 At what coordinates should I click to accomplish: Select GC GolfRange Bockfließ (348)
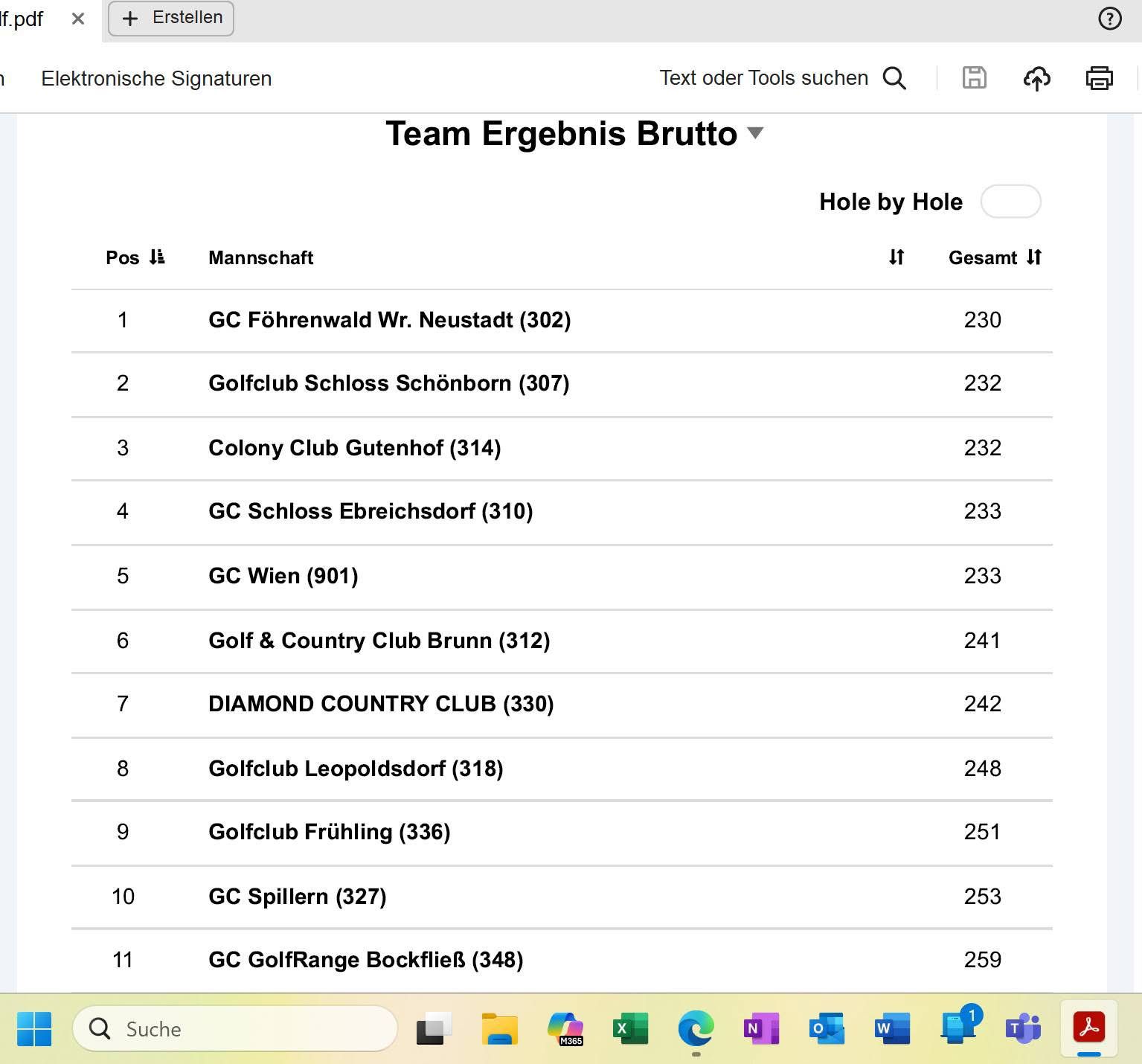[366, 960]
